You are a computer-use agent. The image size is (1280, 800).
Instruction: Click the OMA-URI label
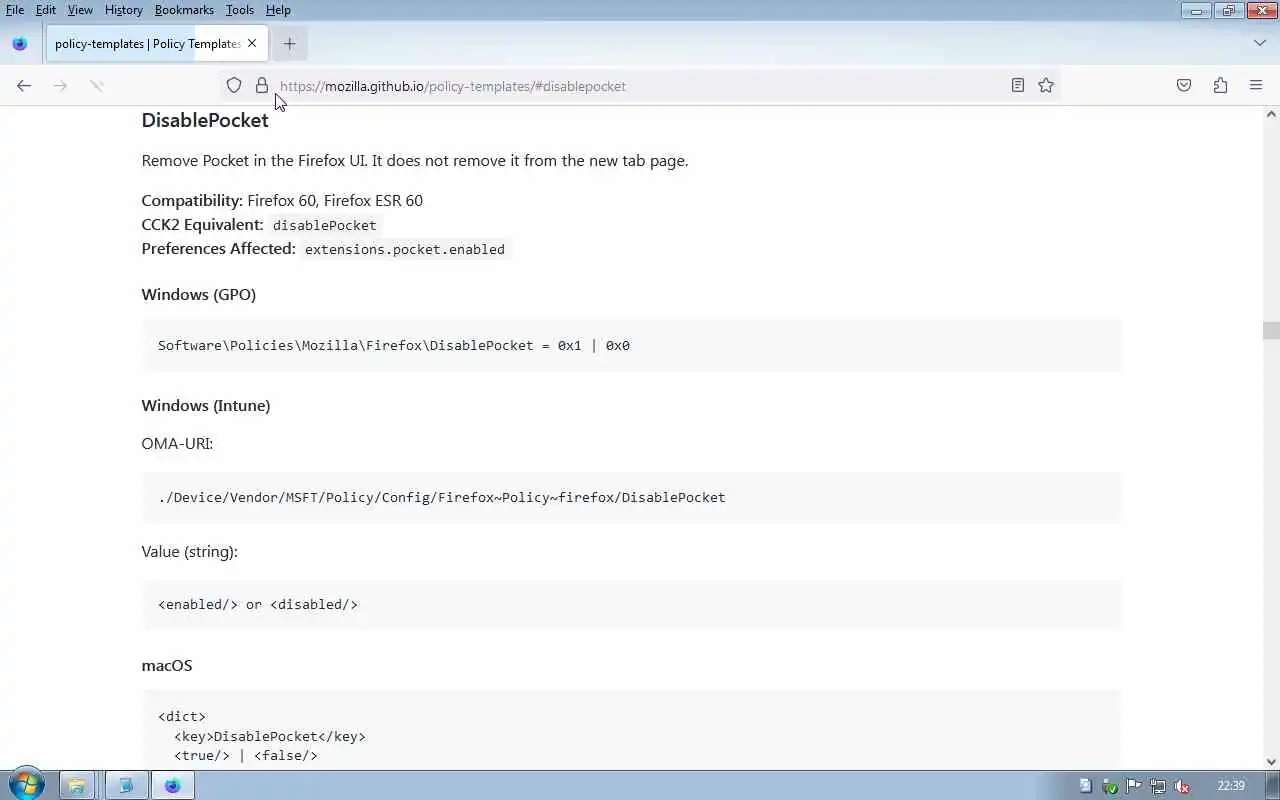coord(177,444)
